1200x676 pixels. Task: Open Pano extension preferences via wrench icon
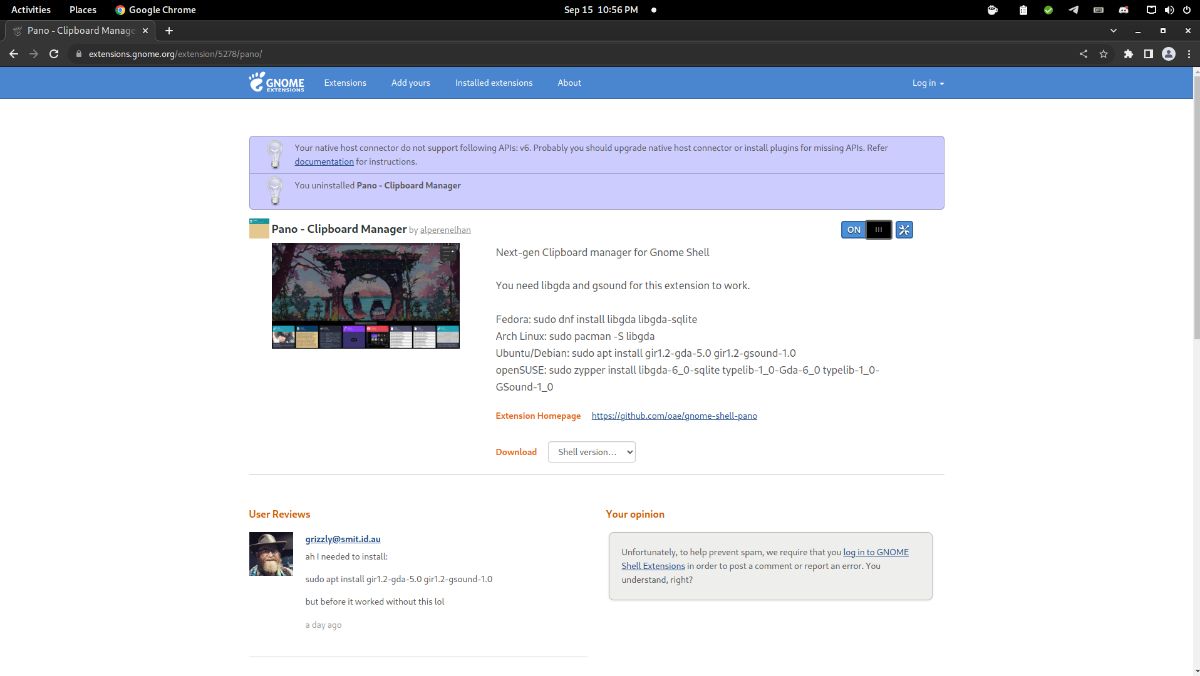click(904, 229)
